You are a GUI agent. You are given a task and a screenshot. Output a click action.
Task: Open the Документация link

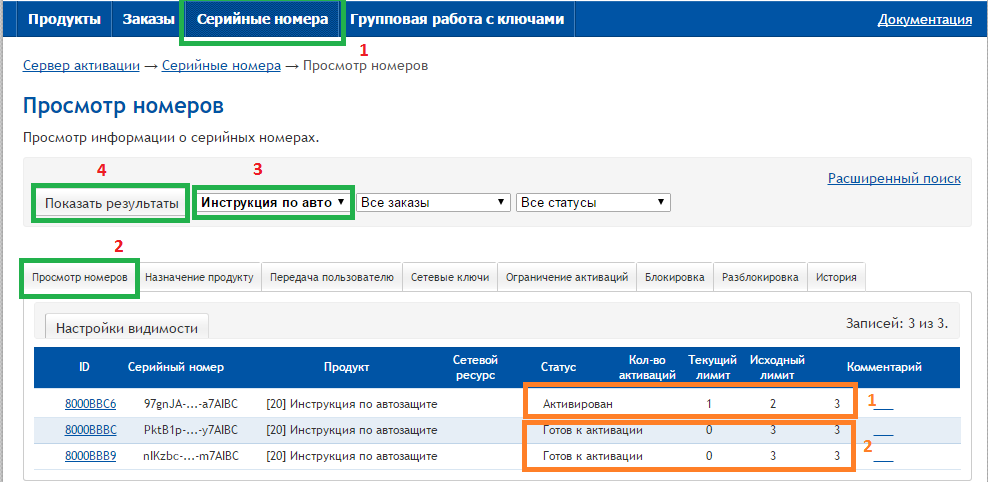click(924, 19)
